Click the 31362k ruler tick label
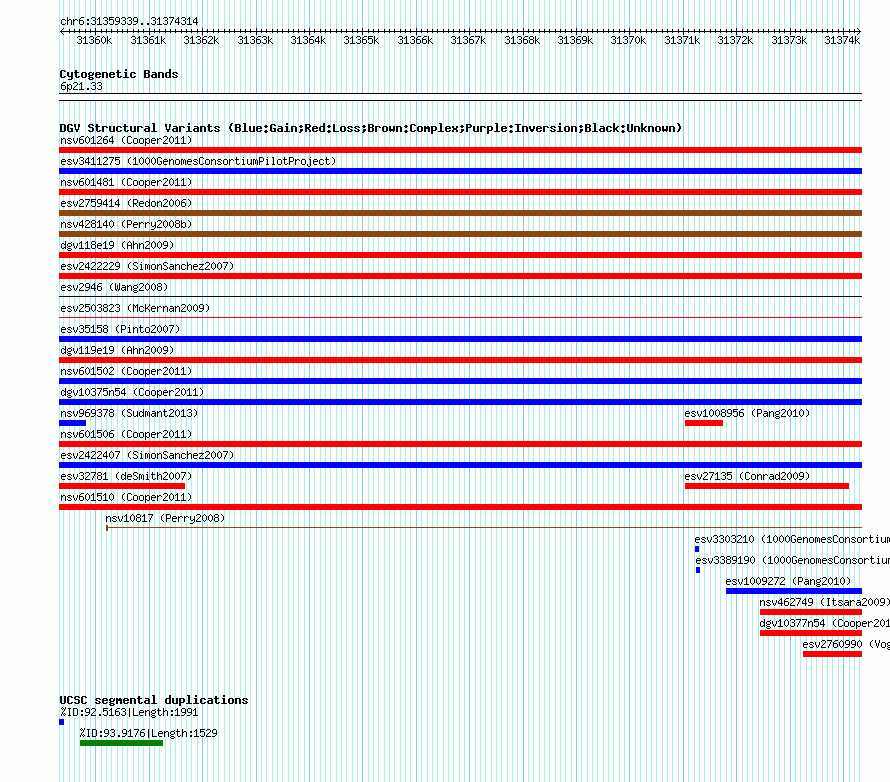The image size is (890, 782). (x=201, y=40)
